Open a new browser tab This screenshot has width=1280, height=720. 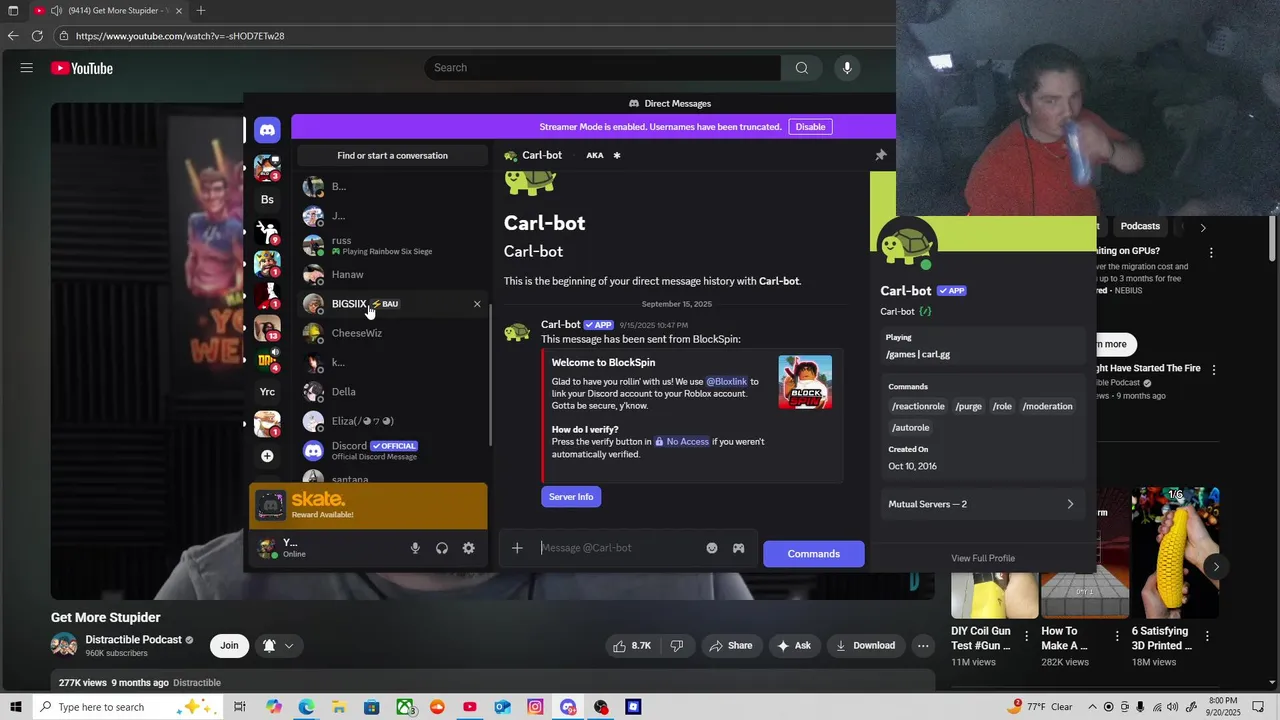coord(201,11)
